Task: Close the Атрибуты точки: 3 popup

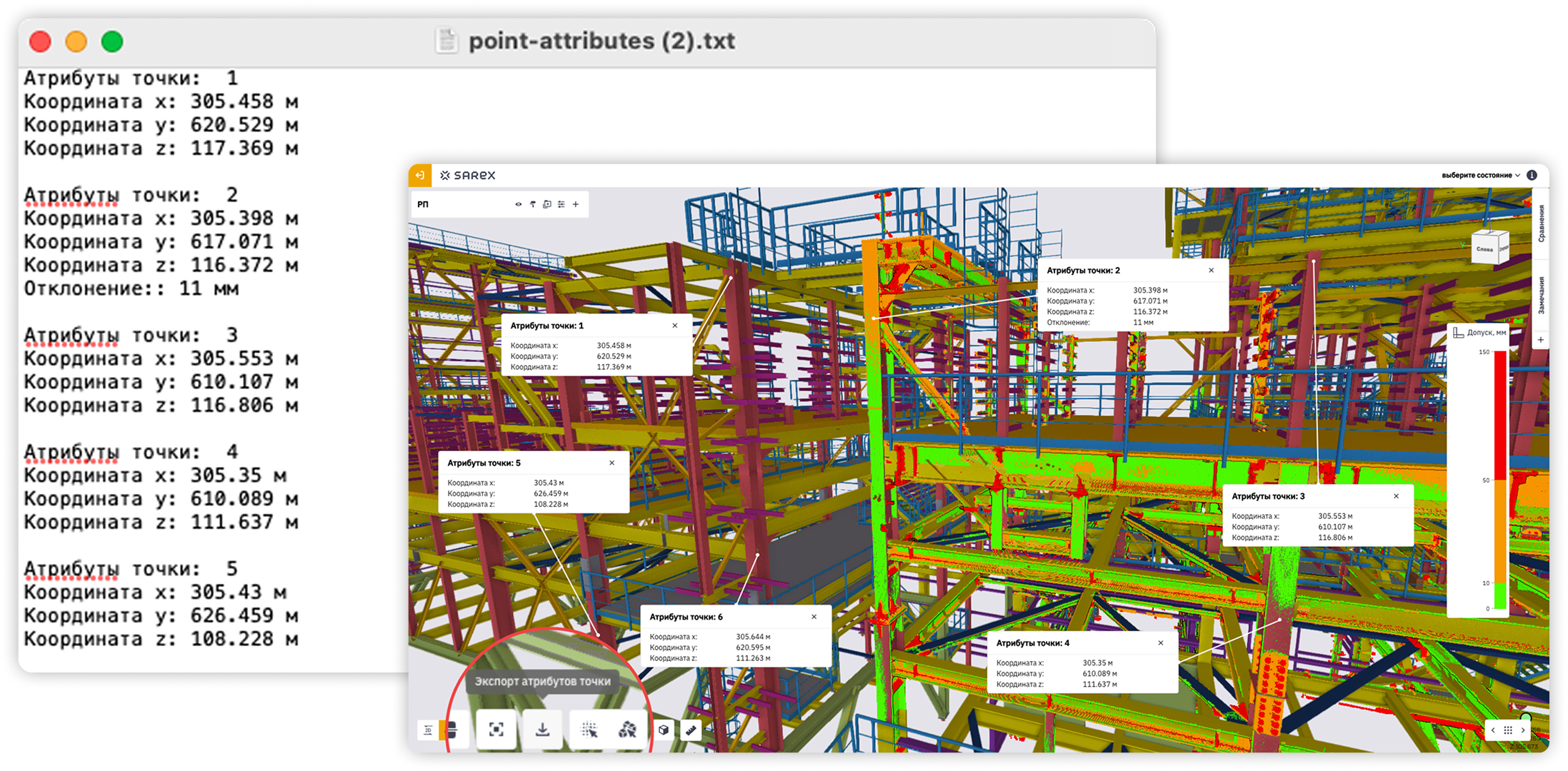Action: [x=1397, y=496]
